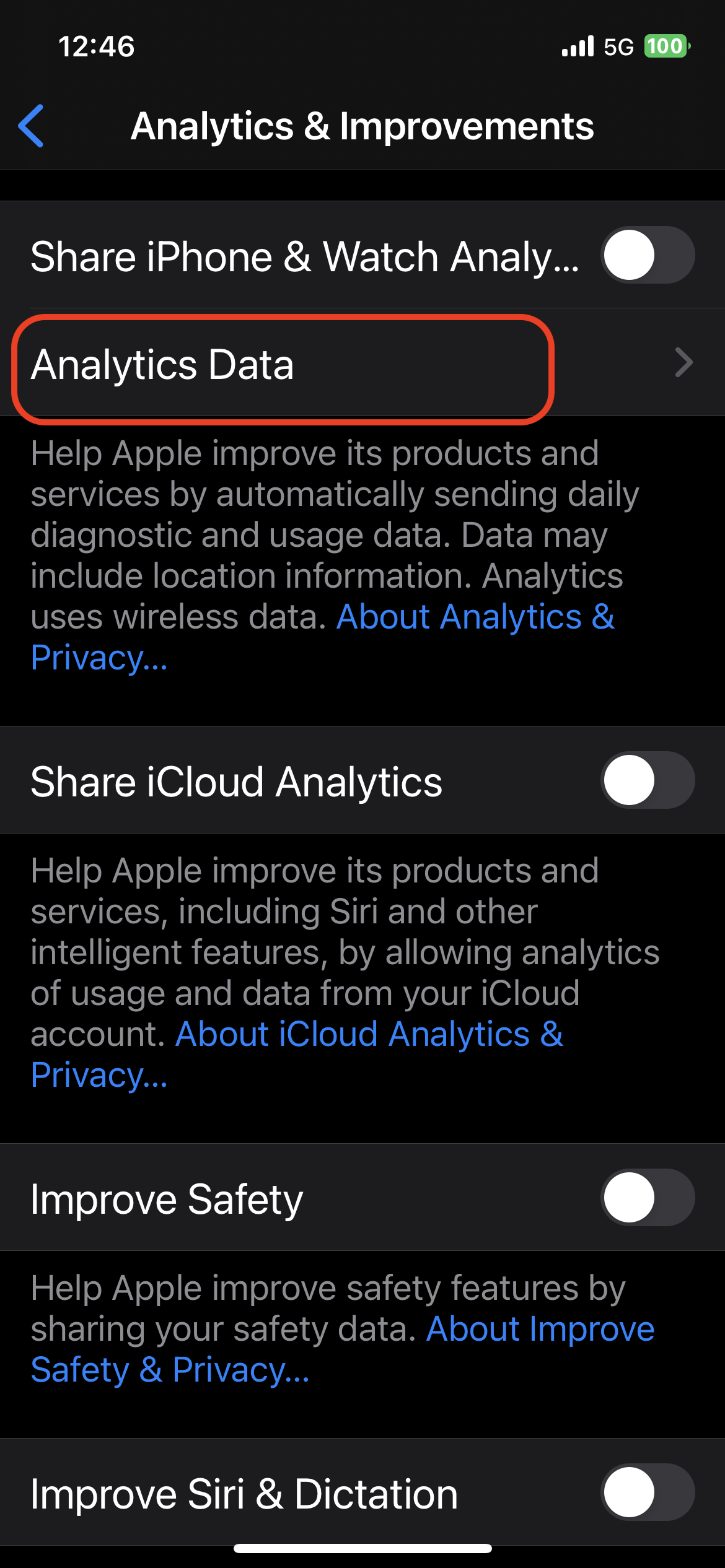Tap the Share iPhone & Watch Analytics label
The image size is (725, 1568).
305,256
